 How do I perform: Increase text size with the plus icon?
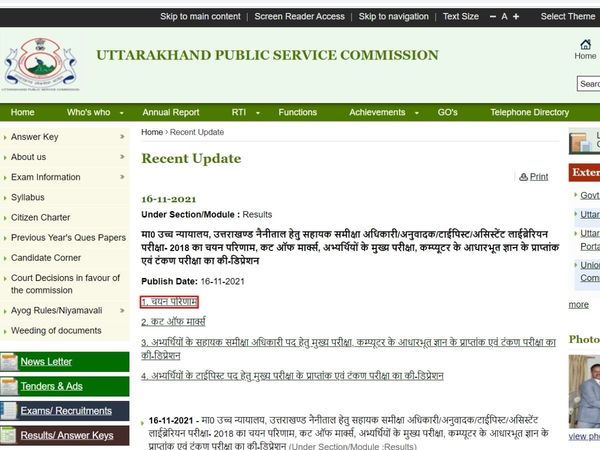pyautogui.click(x=516, y=16)
